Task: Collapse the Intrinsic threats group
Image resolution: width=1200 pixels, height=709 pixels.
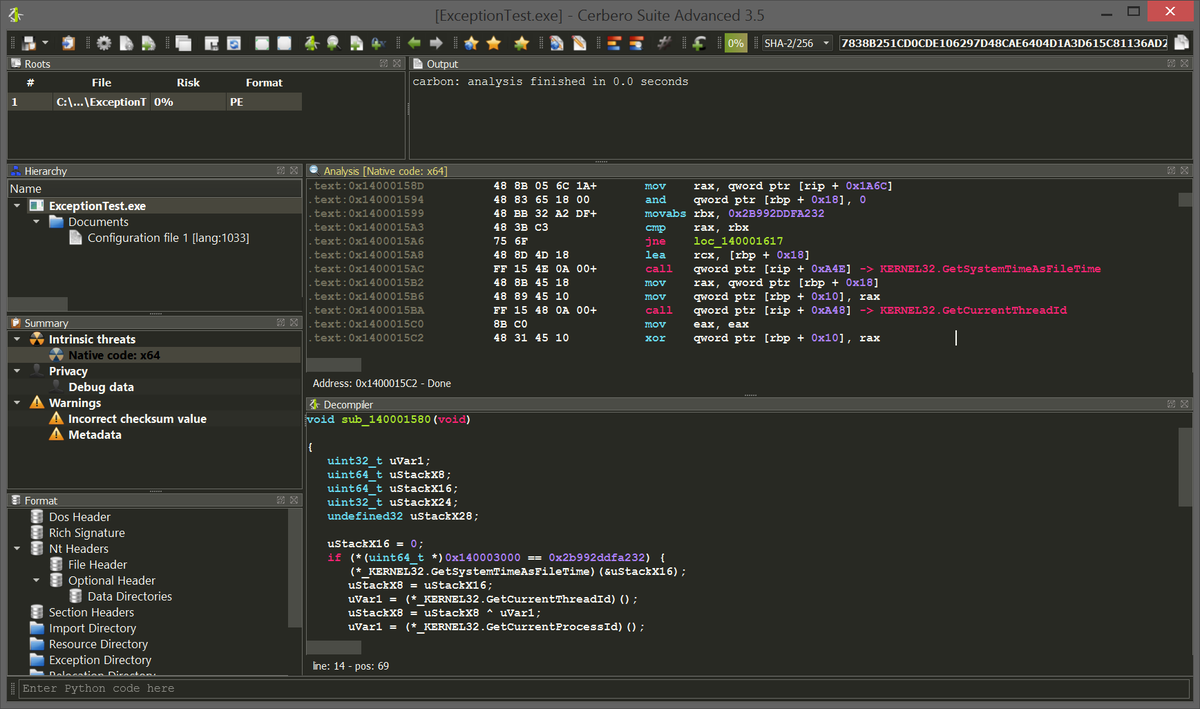Action: [17, 339]
